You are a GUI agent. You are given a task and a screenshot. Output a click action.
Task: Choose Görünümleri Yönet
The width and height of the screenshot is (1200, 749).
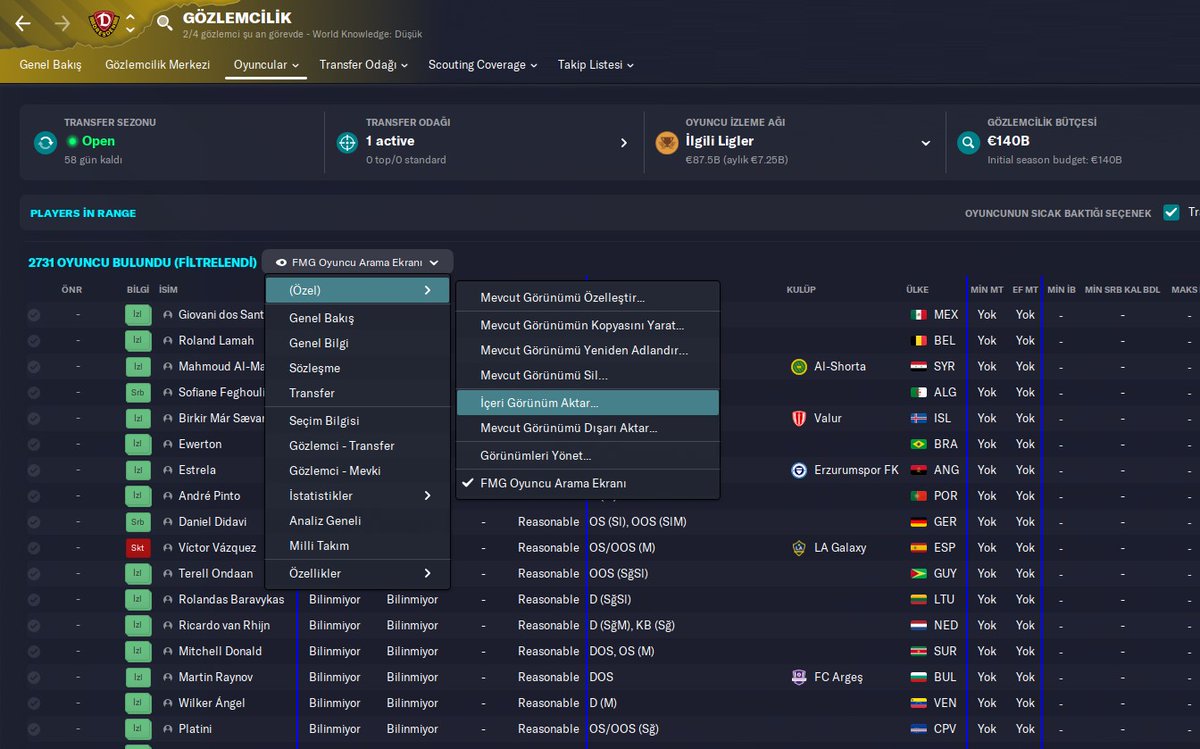tap(587, 456)
